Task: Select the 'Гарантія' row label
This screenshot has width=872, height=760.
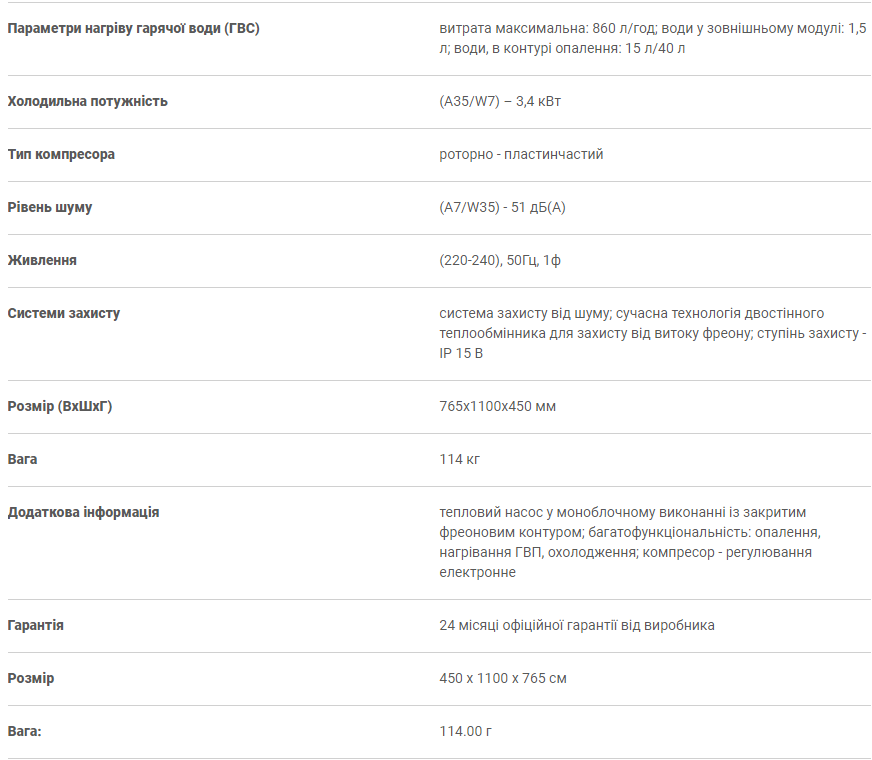Action: pyautogui.click(x=35, y=625)
